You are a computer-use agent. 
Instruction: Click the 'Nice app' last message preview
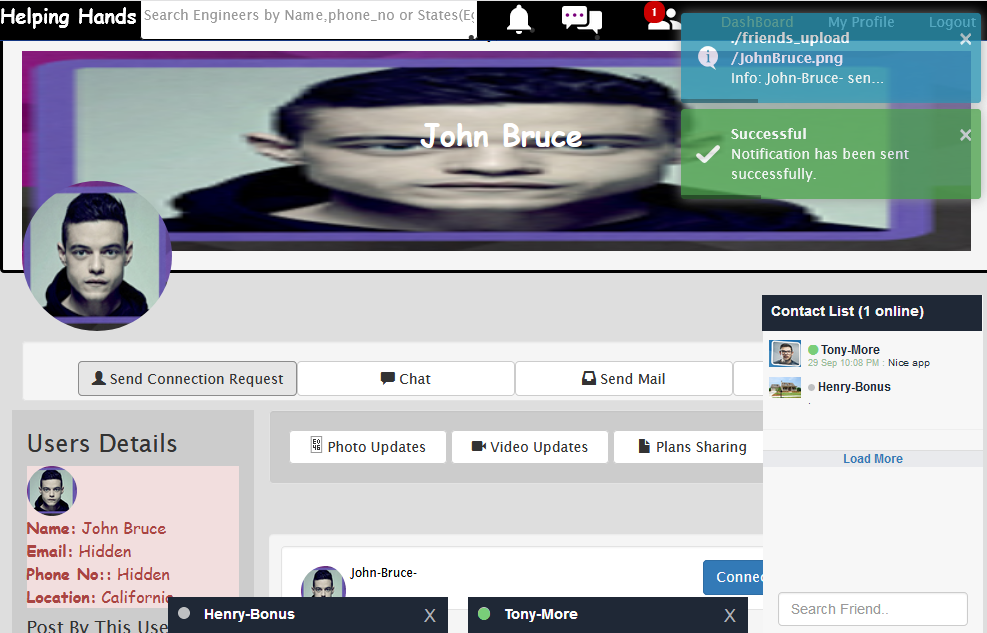[x=908, y=363]
